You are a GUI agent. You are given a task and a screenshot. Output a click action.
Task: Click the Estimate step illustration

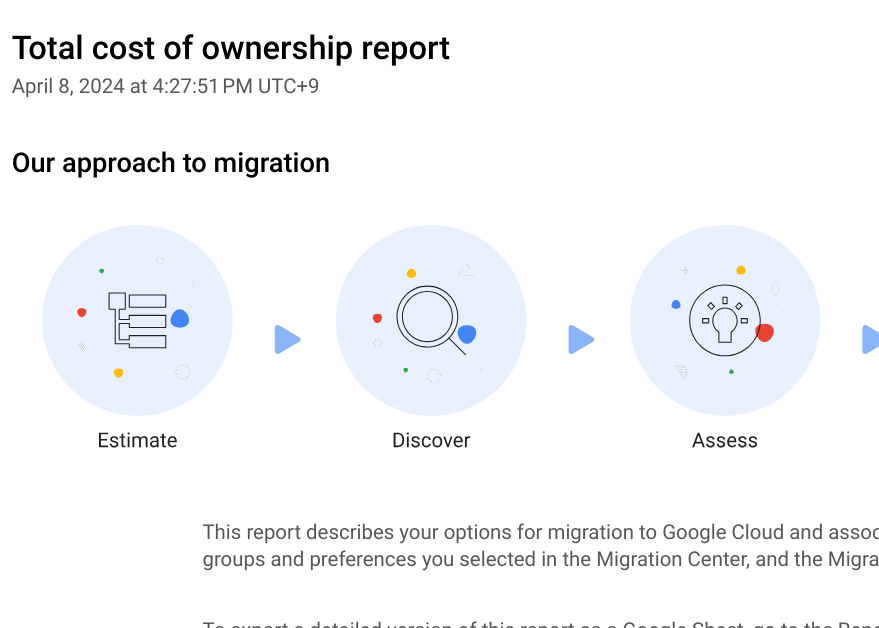tap(137, 320)
